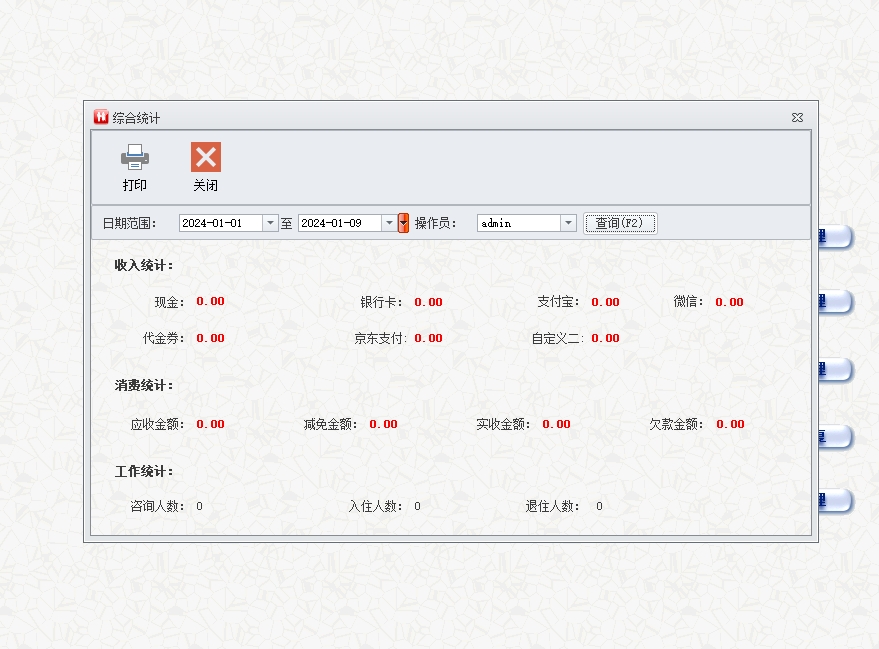Focus the 操作员 text box showing admin

coord(518,223)
